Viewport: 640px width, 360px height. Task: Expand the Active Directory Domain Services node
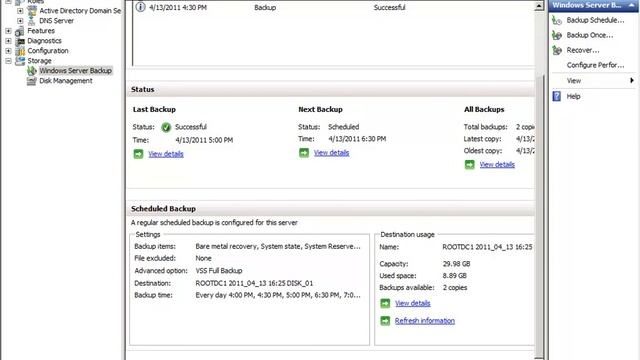pyautogui.click(x=20, y=11)
